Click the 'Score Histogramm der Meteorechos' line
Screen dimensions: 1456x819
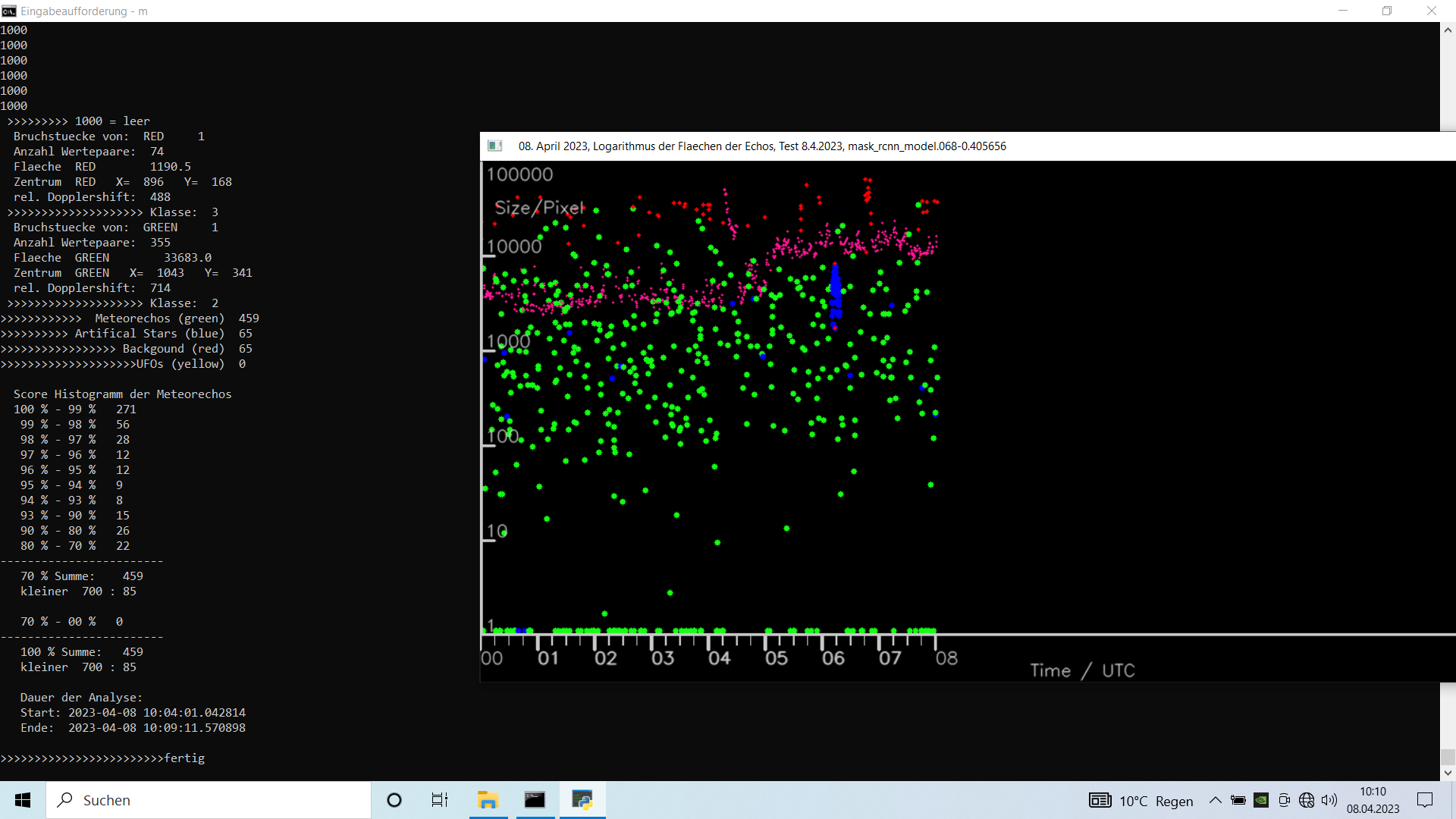[x=123, y=394]
